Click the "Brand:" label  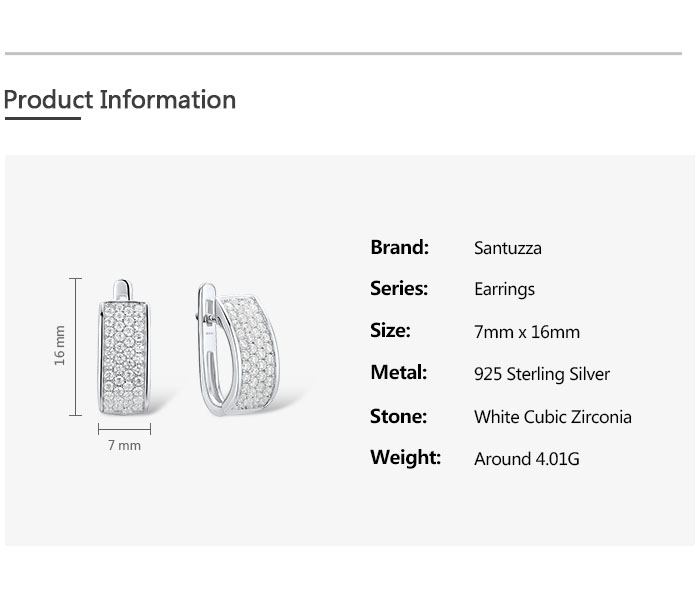[x=399, y=247]
